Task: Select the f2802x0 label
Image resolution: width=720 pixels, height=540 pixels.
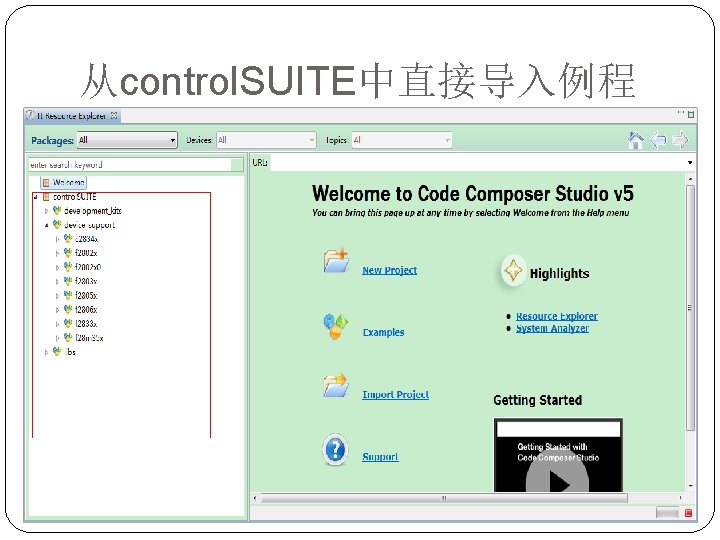Action: tap(88, 267)
